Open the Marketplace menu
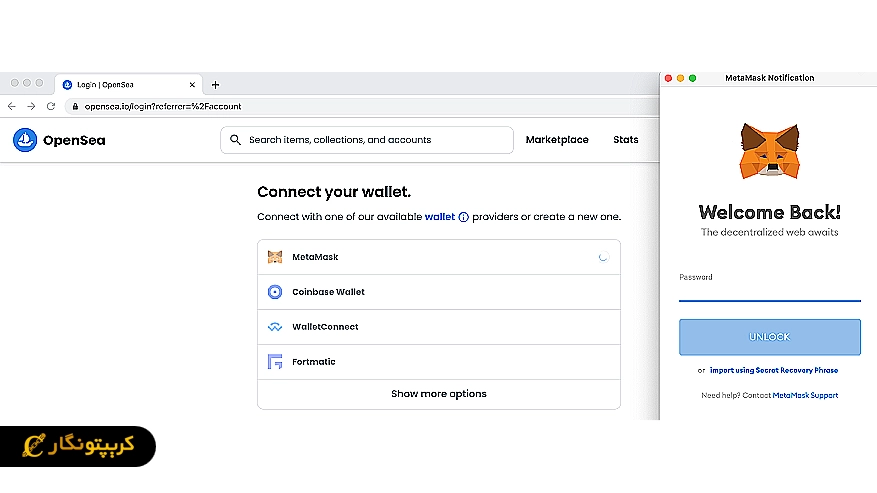877x493 pixels. tap(557, 140)
